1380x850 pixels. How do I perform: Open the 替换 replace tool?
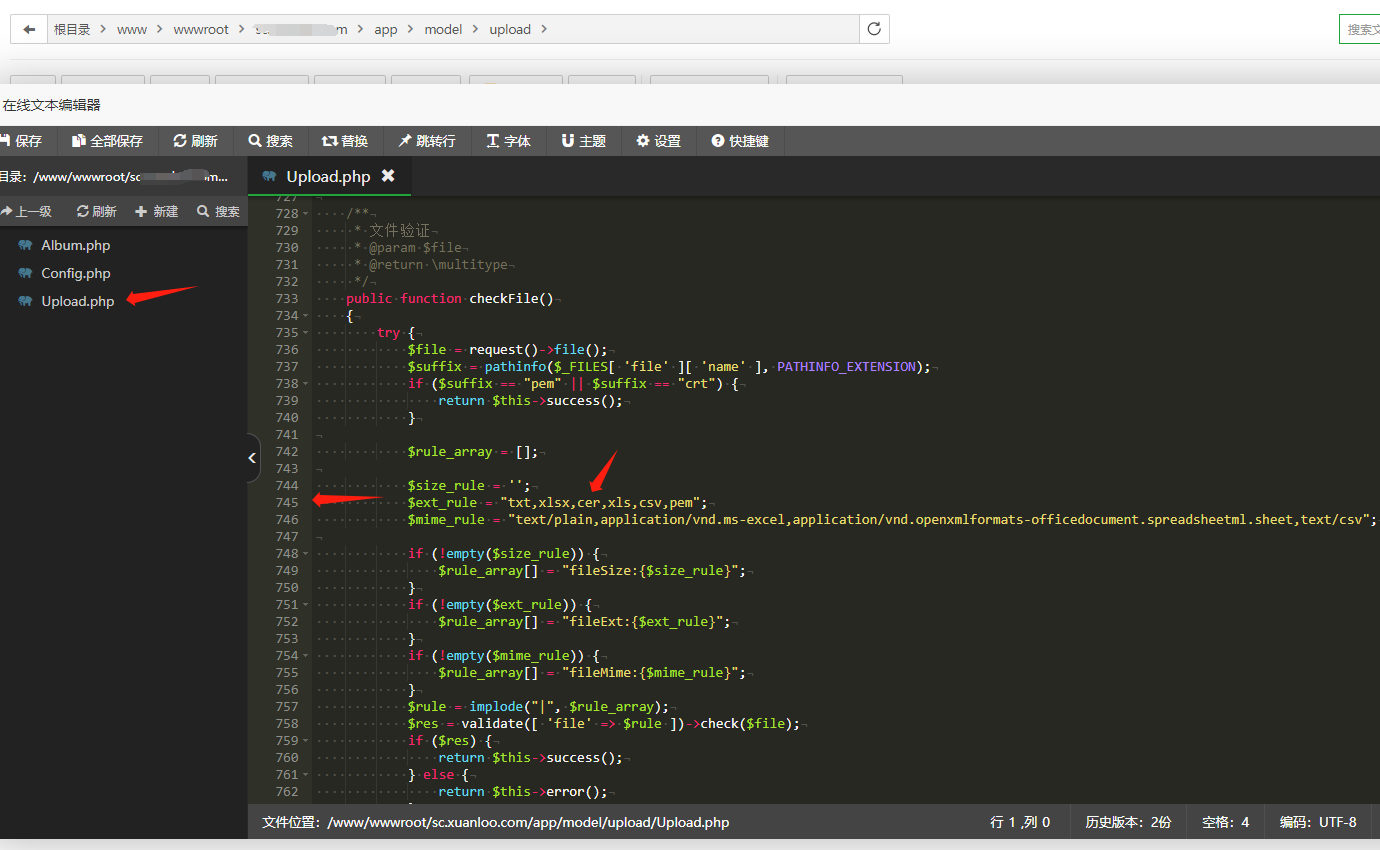[x=345, y=141]
